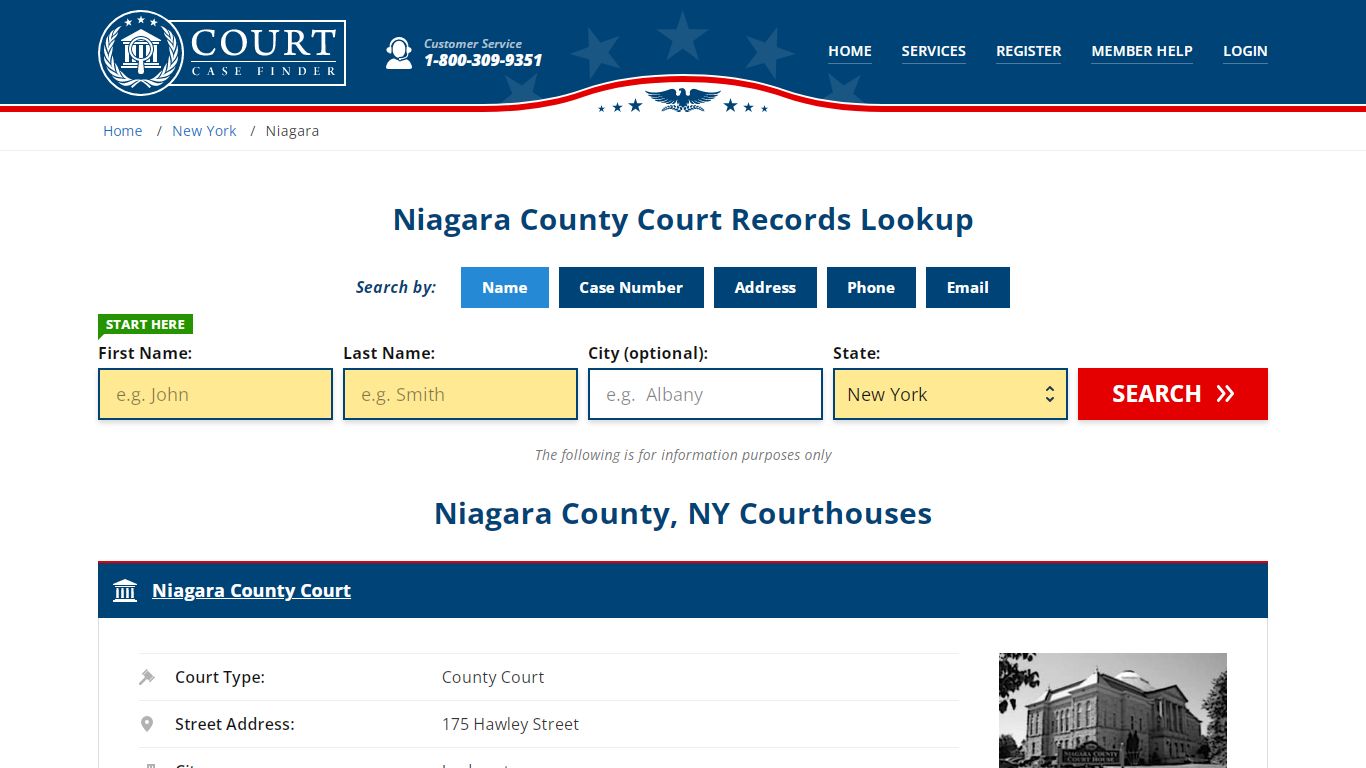The width and height of the screenshot is (1366, 768).
Task: Go to New York breadcrumb link
Action: coord(204,131)
